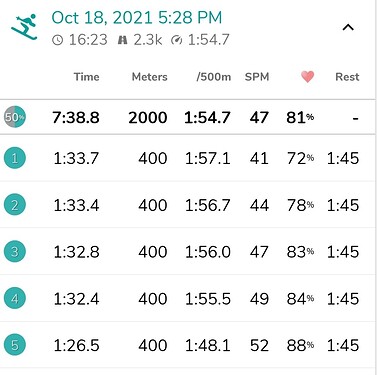This screenshot has width=377, height=375.
Task: Click the 7:38.8 total time summary row
Action: pos(188,117)
